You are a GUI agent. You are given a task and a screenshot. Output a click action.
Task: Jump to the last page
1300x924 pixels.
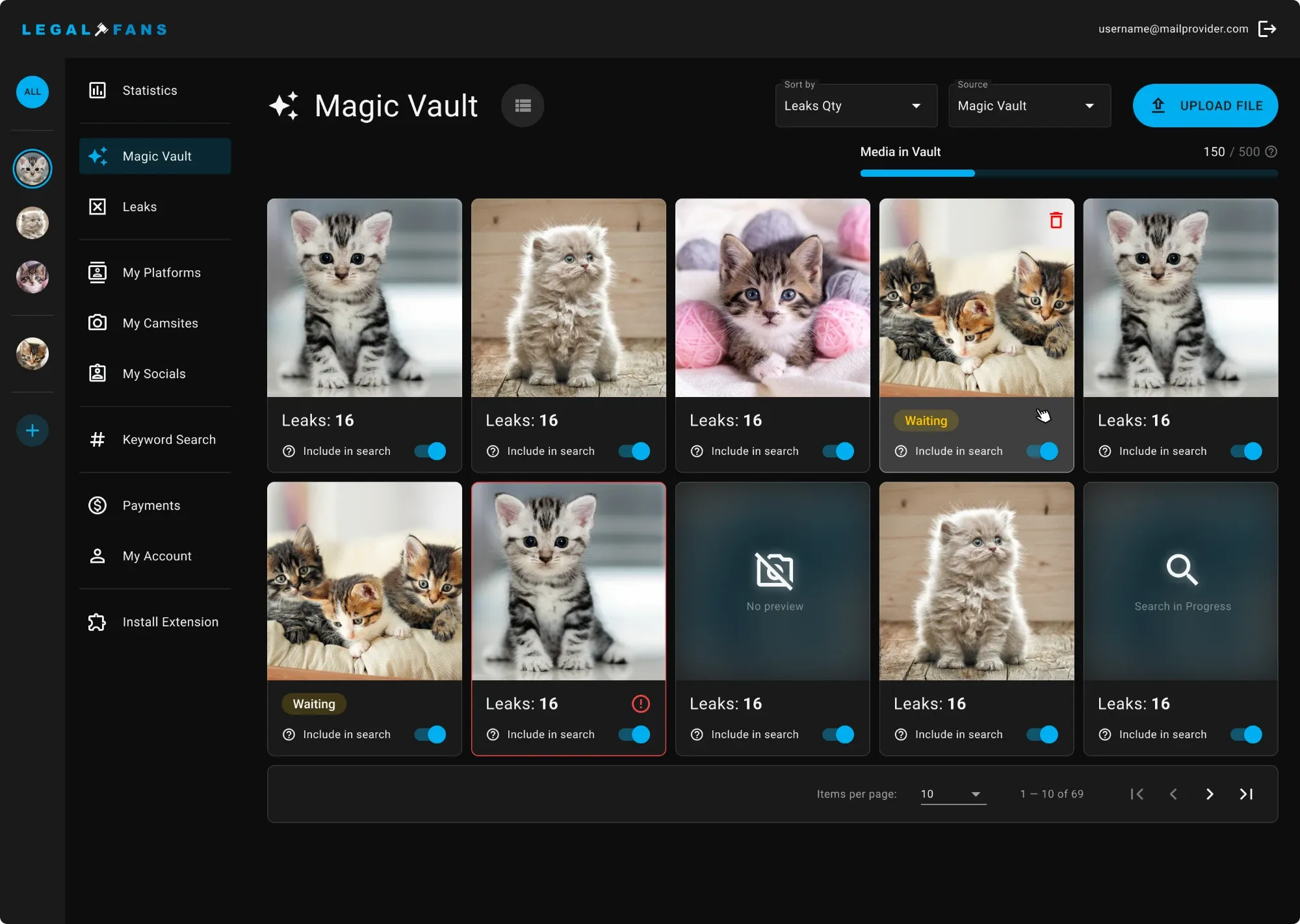click(x=1246, y=794)
